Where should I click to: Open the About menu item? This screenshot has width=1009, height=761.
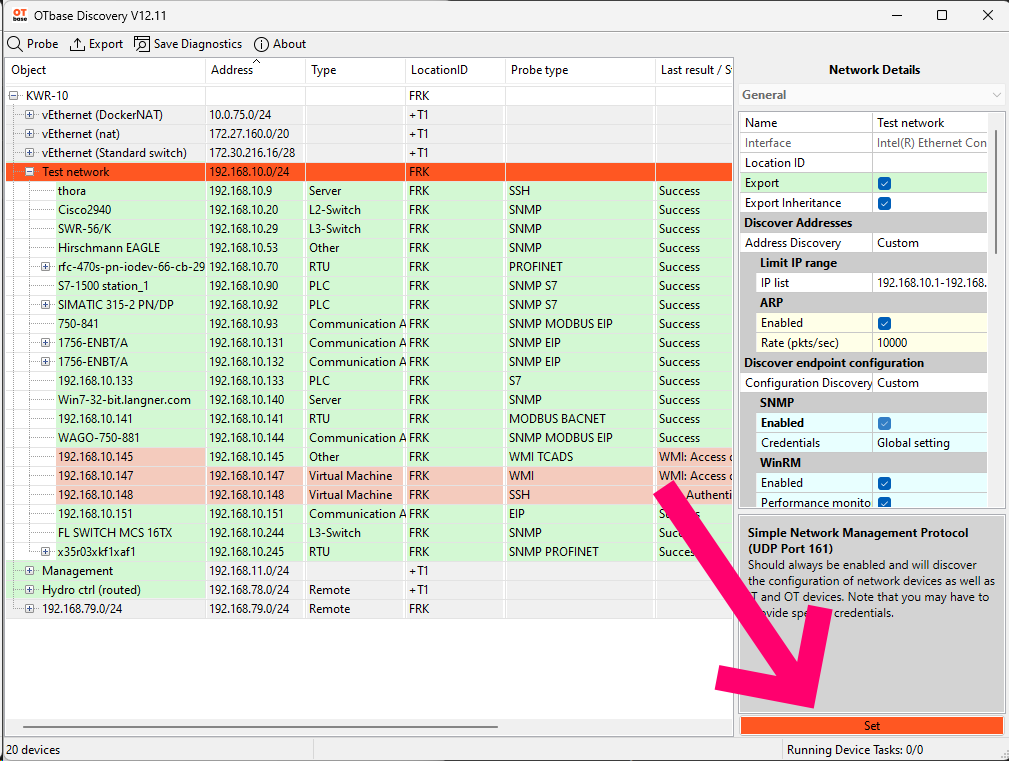point(280,44)
